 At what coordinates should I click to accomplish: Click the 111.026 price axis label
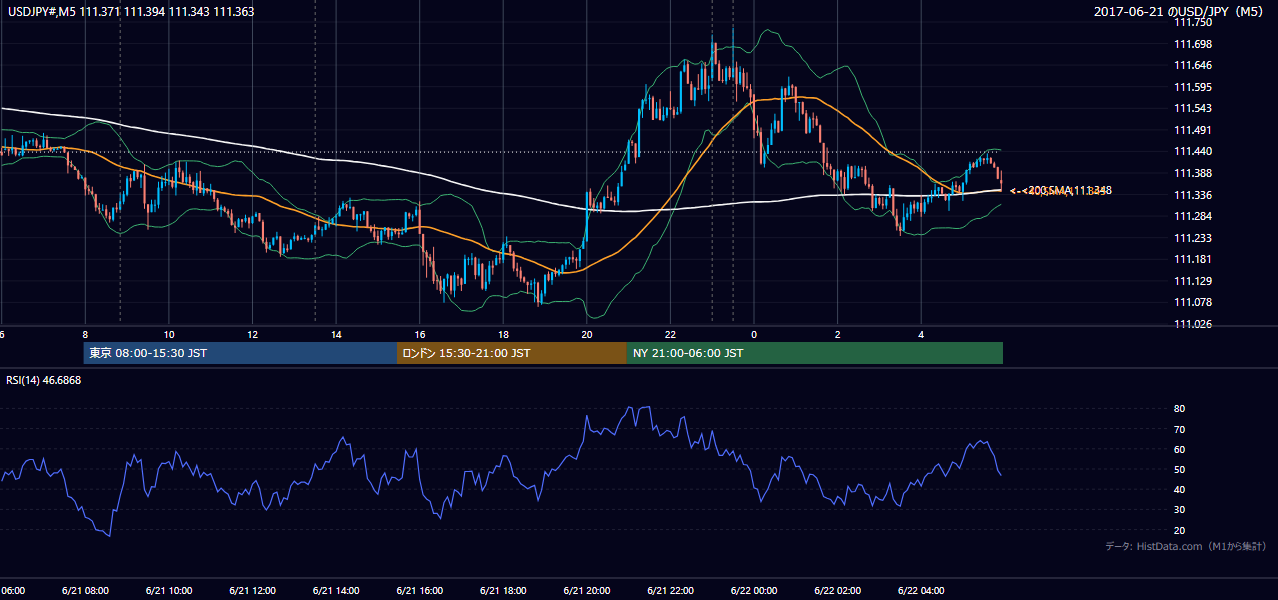pos(1192,324)
